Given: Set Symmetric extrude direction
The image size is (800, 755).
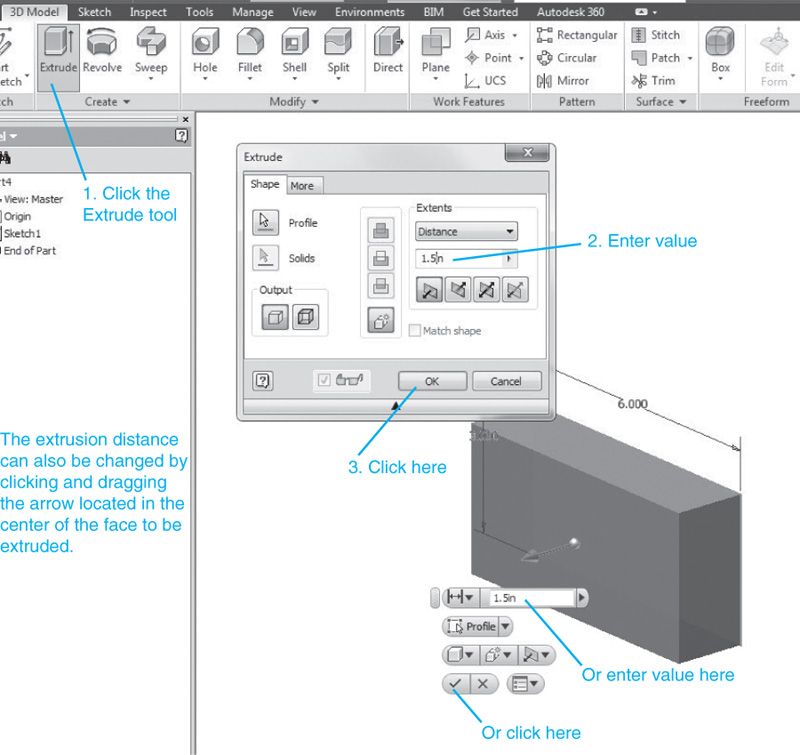Looking at the screenshot, I should point(486,290).
